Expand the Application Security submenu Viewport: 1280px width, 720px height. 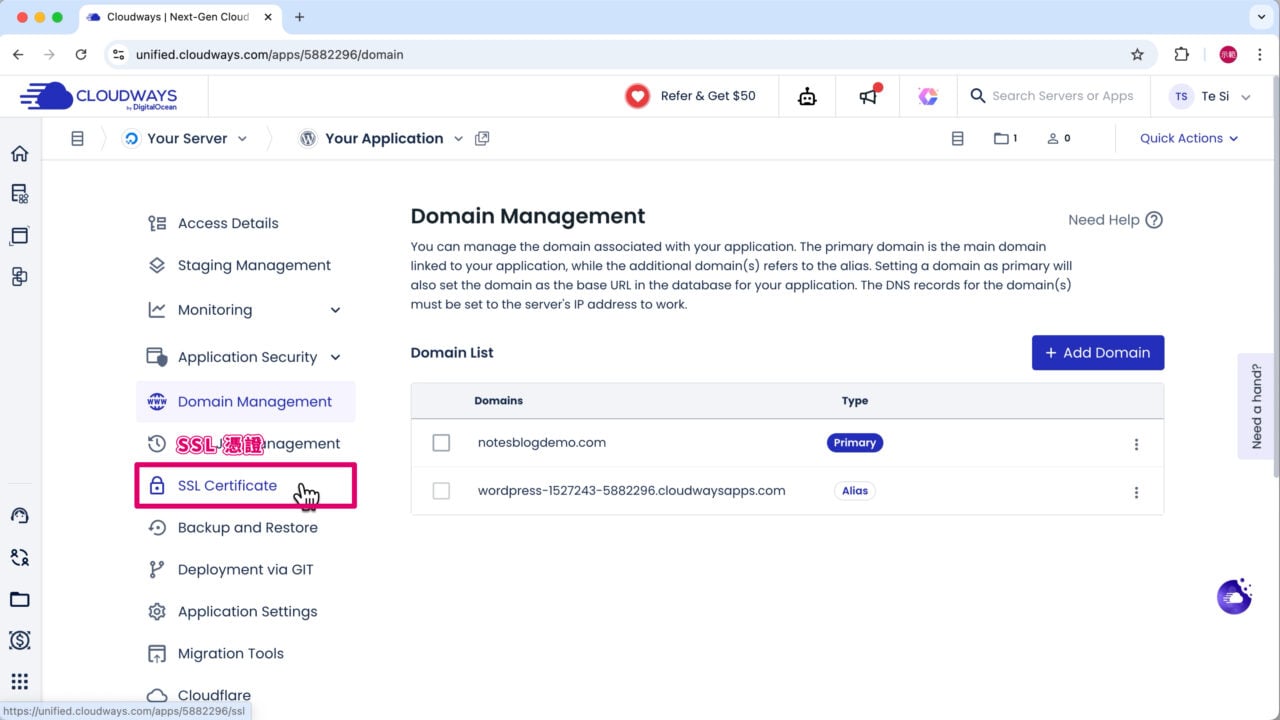[335, 357]
